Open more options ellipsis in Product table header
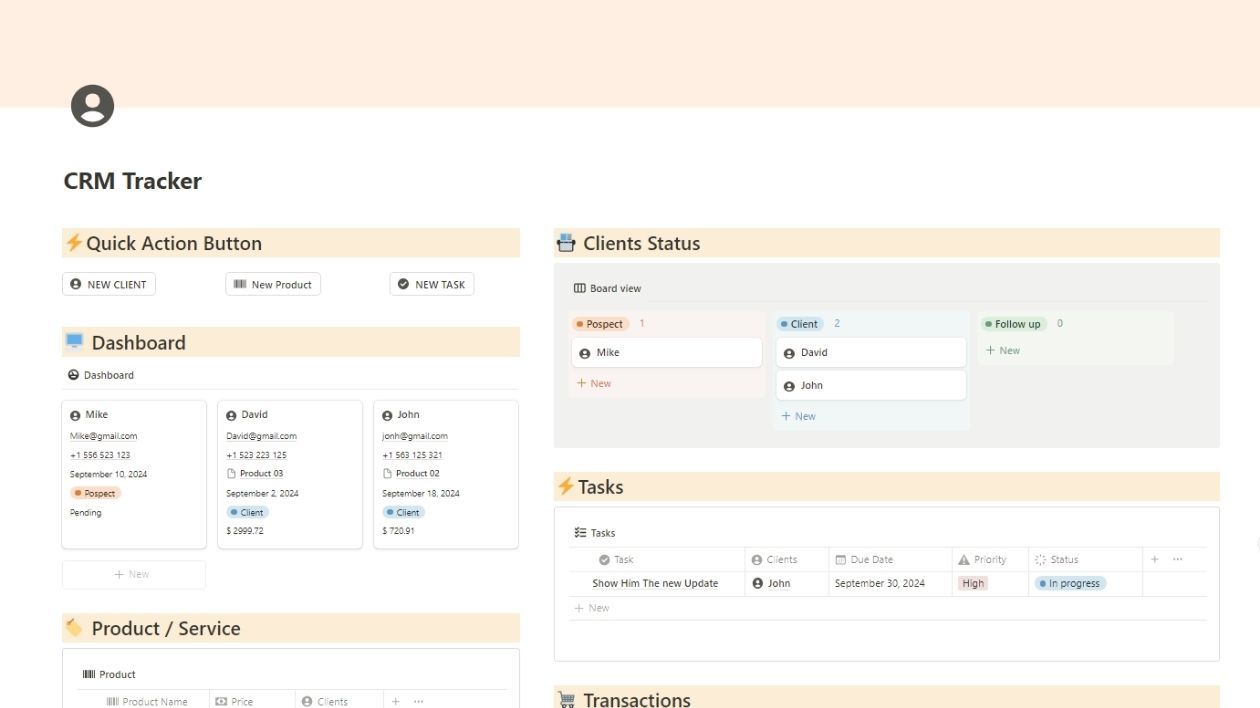This screenshot has width=1260, height=708. 418,702
